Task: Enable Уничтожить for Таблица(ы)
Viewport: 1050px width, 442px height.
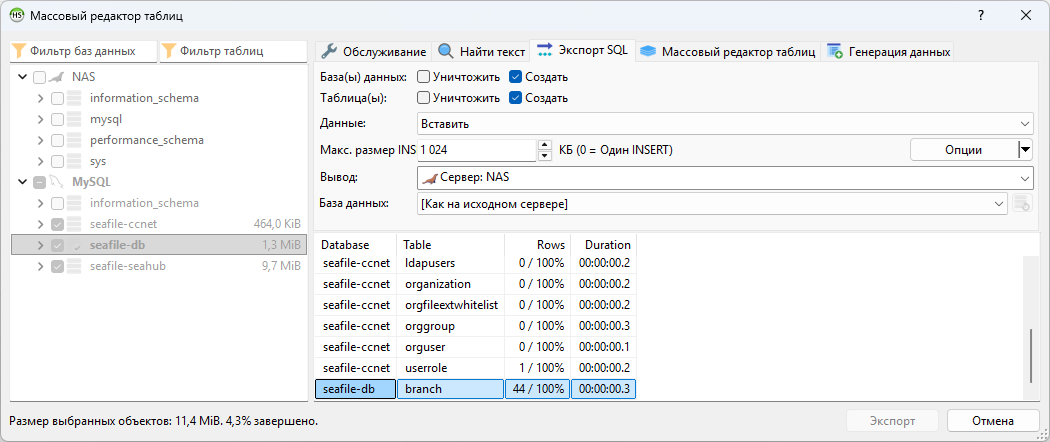Action: coord(423,98)
